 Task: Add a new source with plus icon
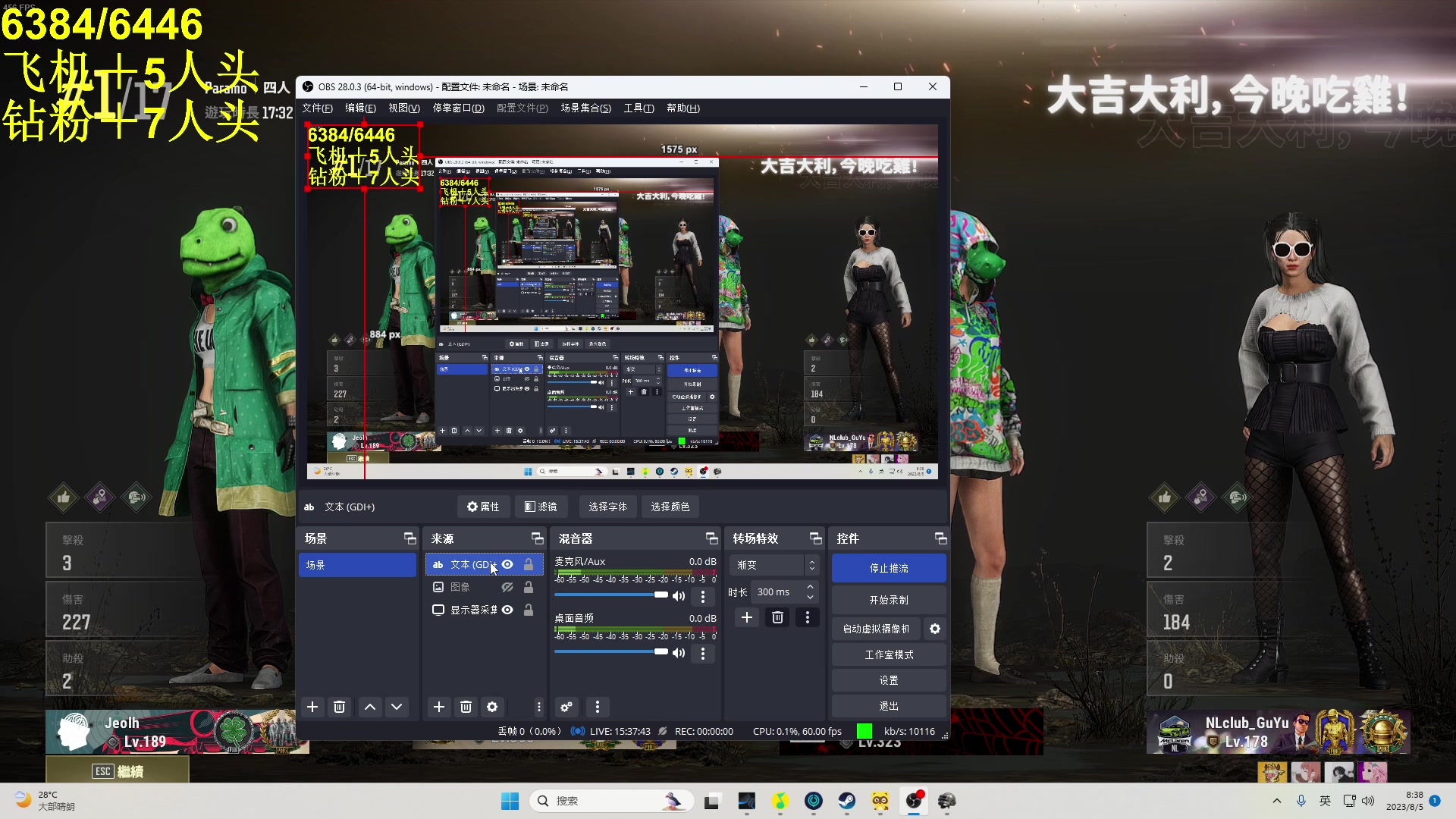pos(439,707)
